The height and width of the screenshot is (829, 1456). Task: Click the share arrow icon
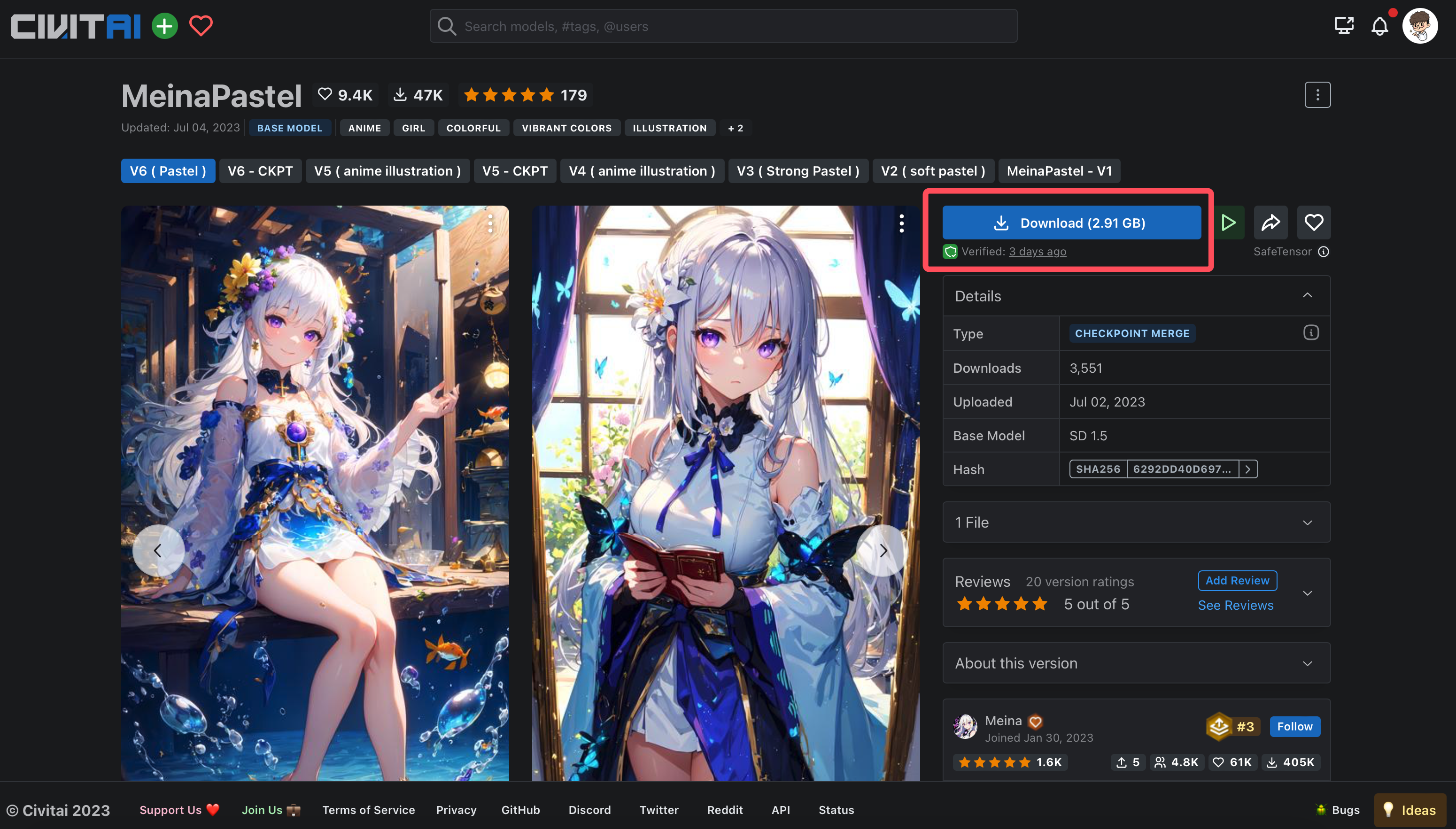click(x=1270, y=223)
